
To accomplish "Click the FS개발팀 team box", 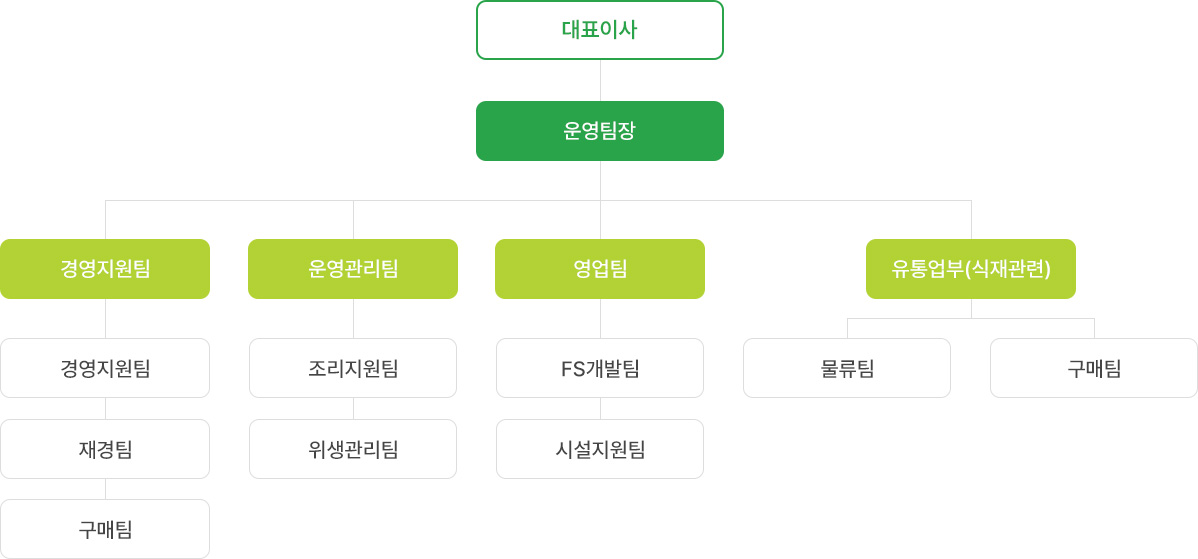I will (600, 368).
